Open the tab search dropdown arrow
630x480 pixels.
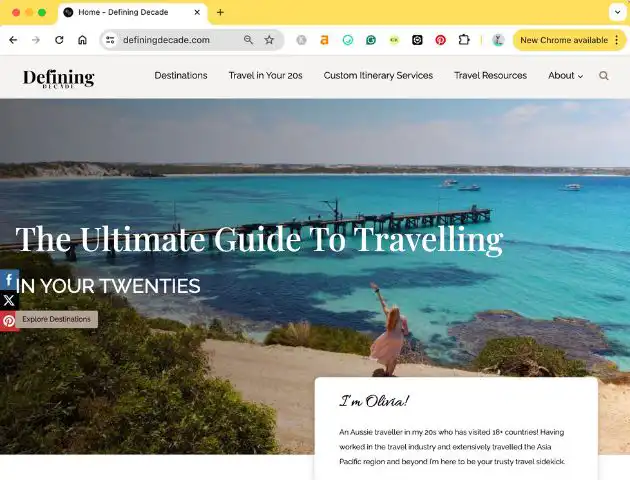618,12
